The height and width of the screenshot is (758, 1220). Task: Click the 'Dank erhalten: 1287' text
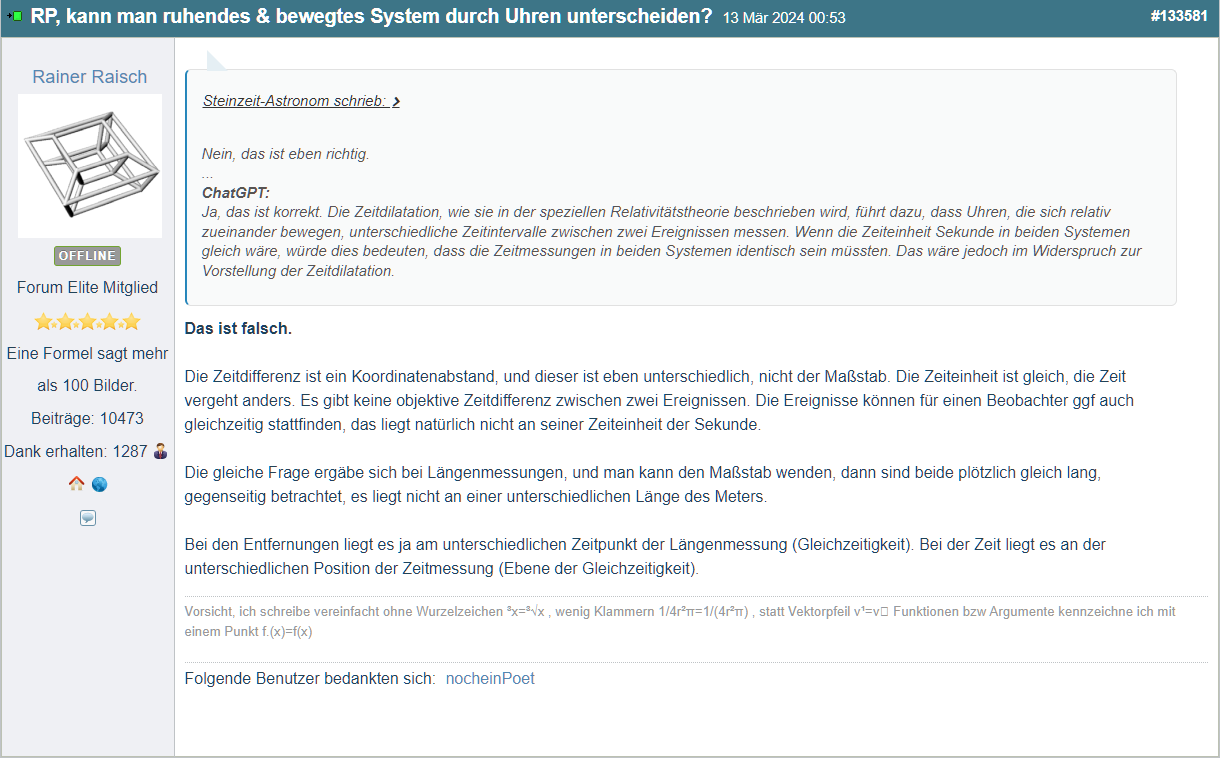pos(76,451)
